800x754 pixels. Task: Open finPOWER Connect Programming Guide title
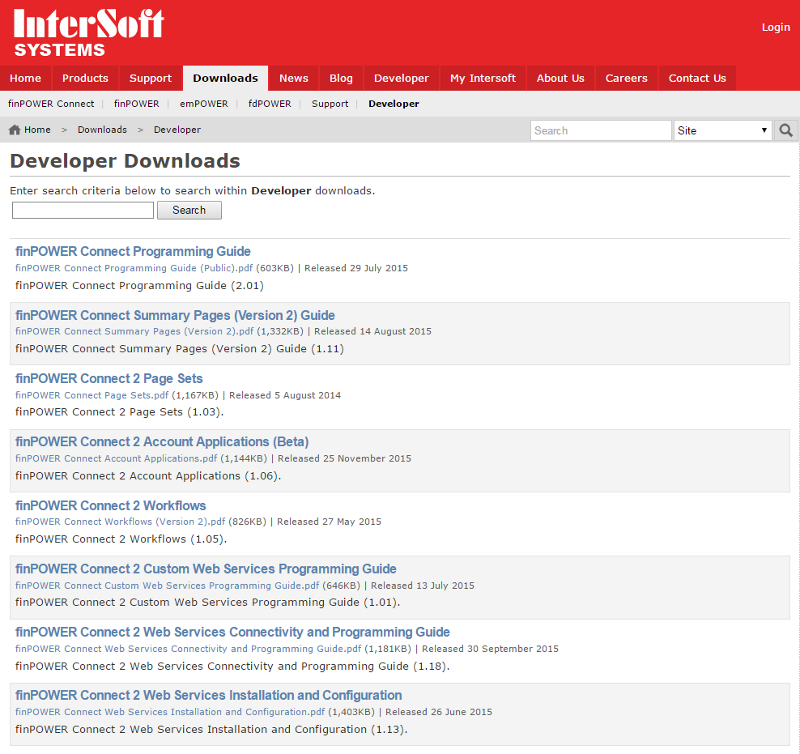click(x=133, y=252)
